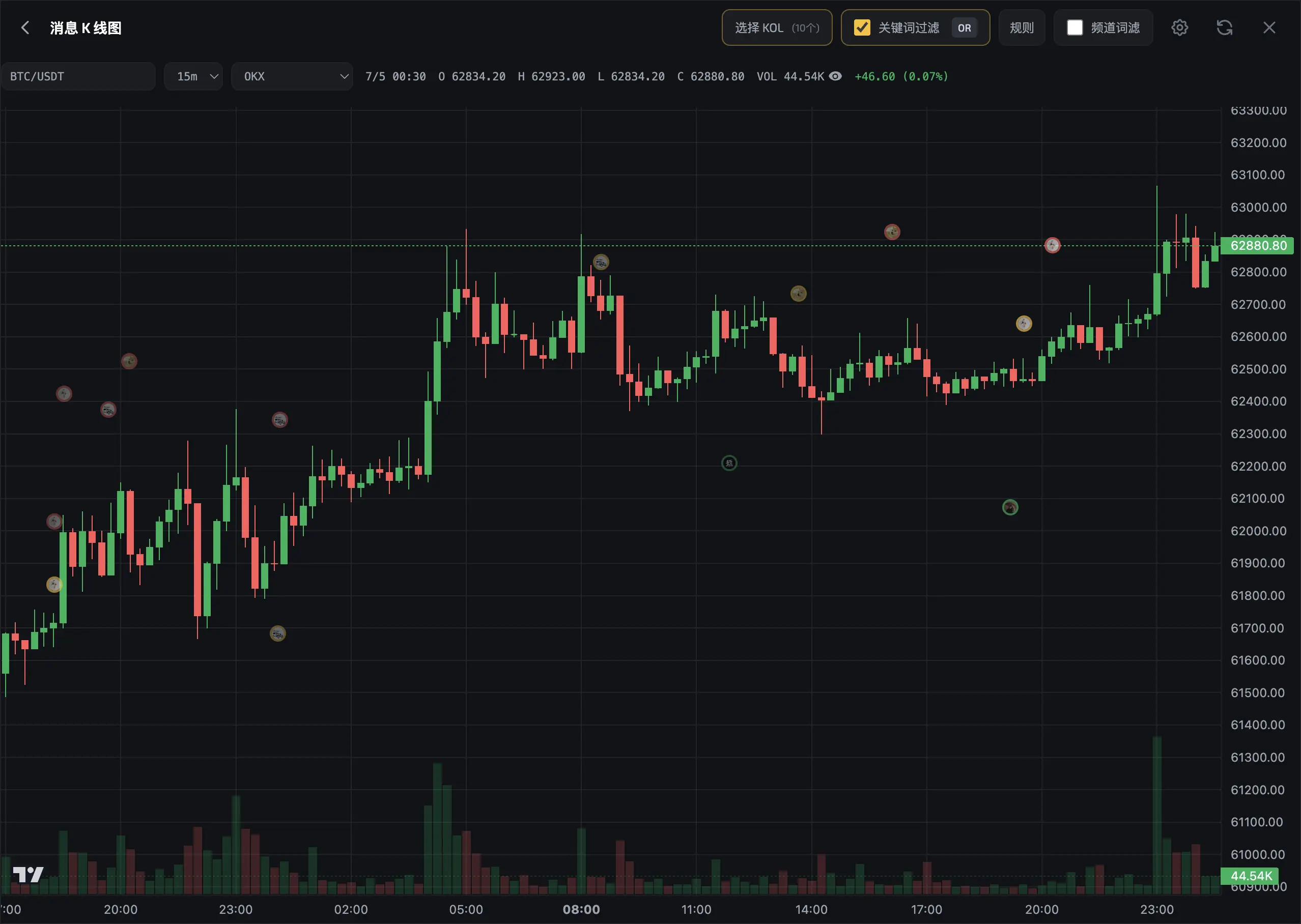Viewport: 1301px width, 924px height.
Task: Open yellow-ringed KOL marker near 62730 before 14:00
Action: pyautogui.click(x=799, y=294)
